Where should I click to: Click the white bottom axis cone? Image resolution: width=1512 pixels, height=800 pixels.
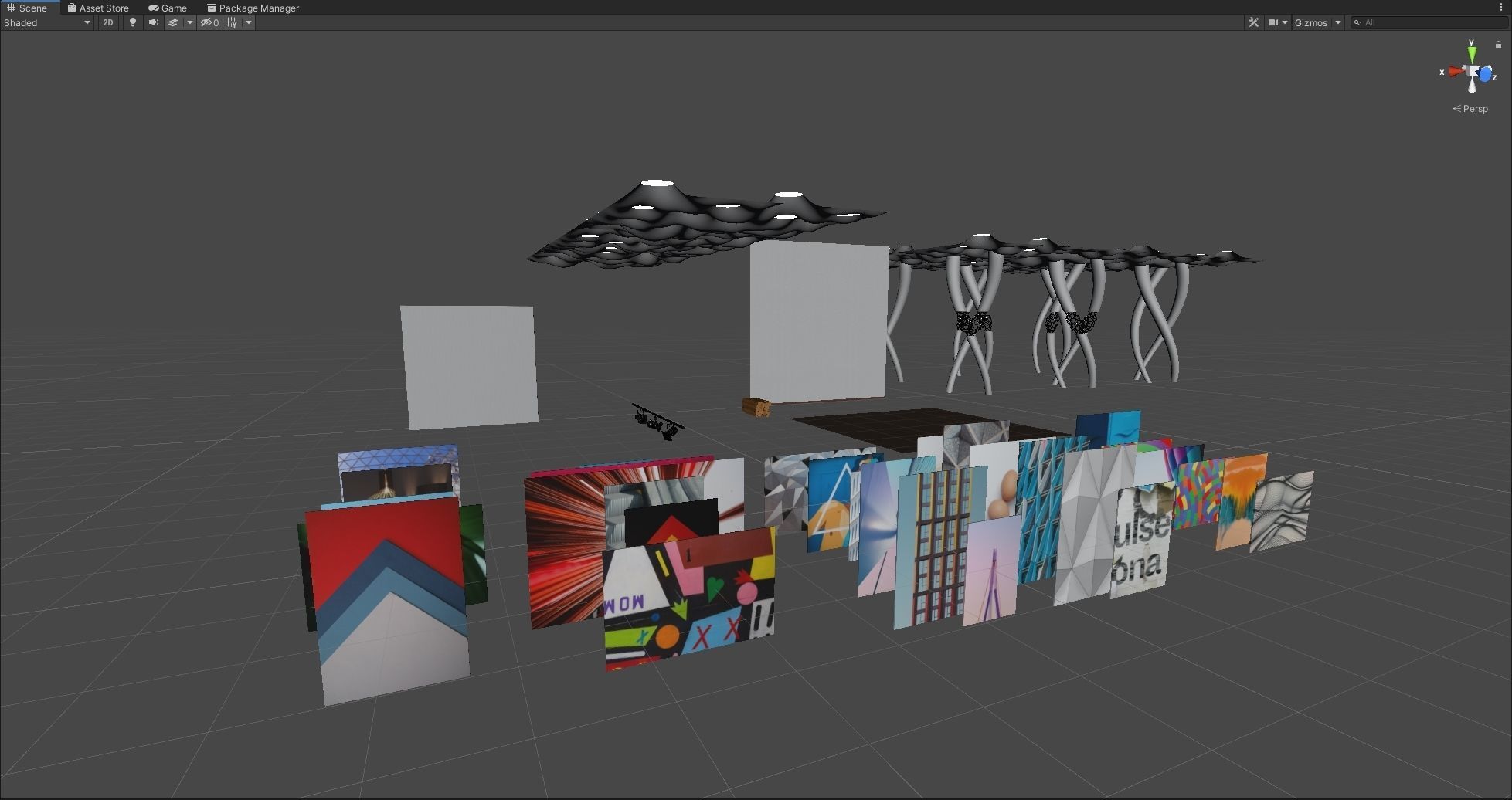click(1473, 86)
